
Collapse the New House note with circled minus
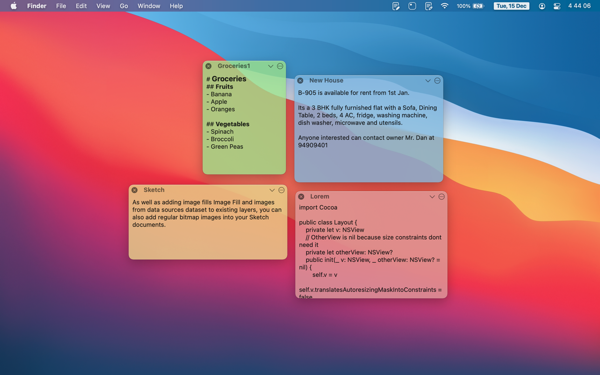coord(437,80)
